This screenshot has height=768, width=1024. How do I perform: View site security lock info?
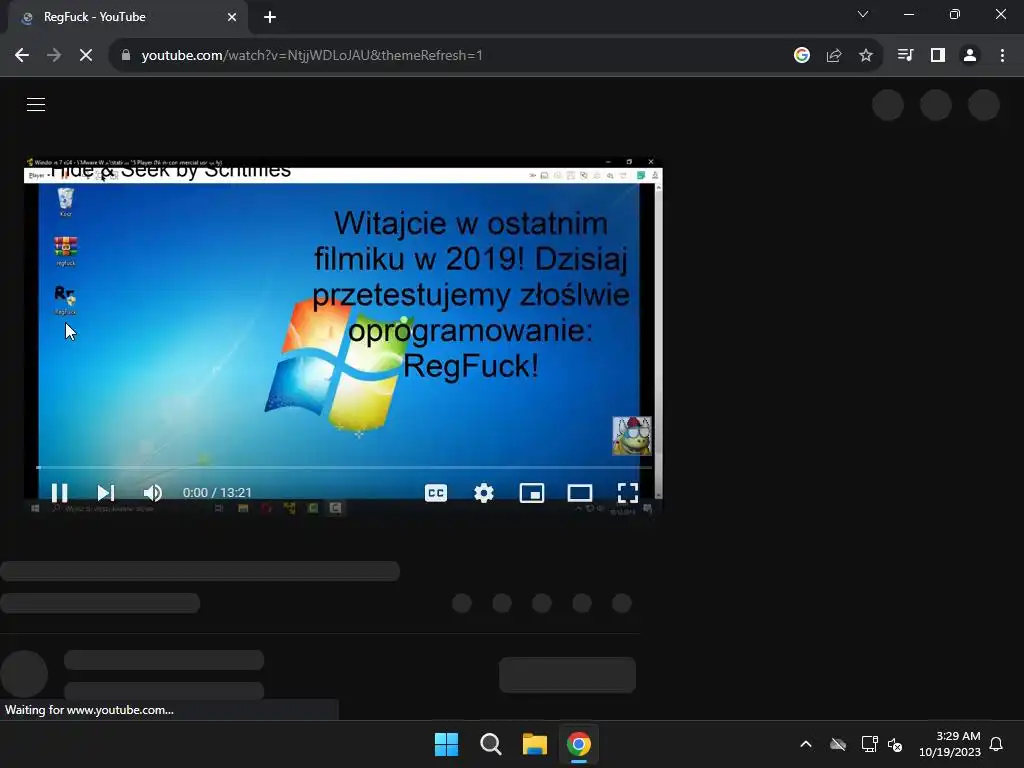coord(125,56)
